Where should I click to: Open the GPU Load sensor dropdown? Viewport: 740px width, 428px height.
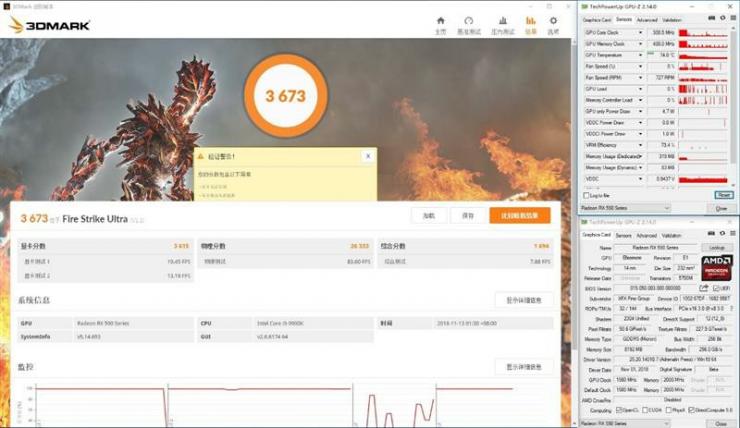(640, 89)
